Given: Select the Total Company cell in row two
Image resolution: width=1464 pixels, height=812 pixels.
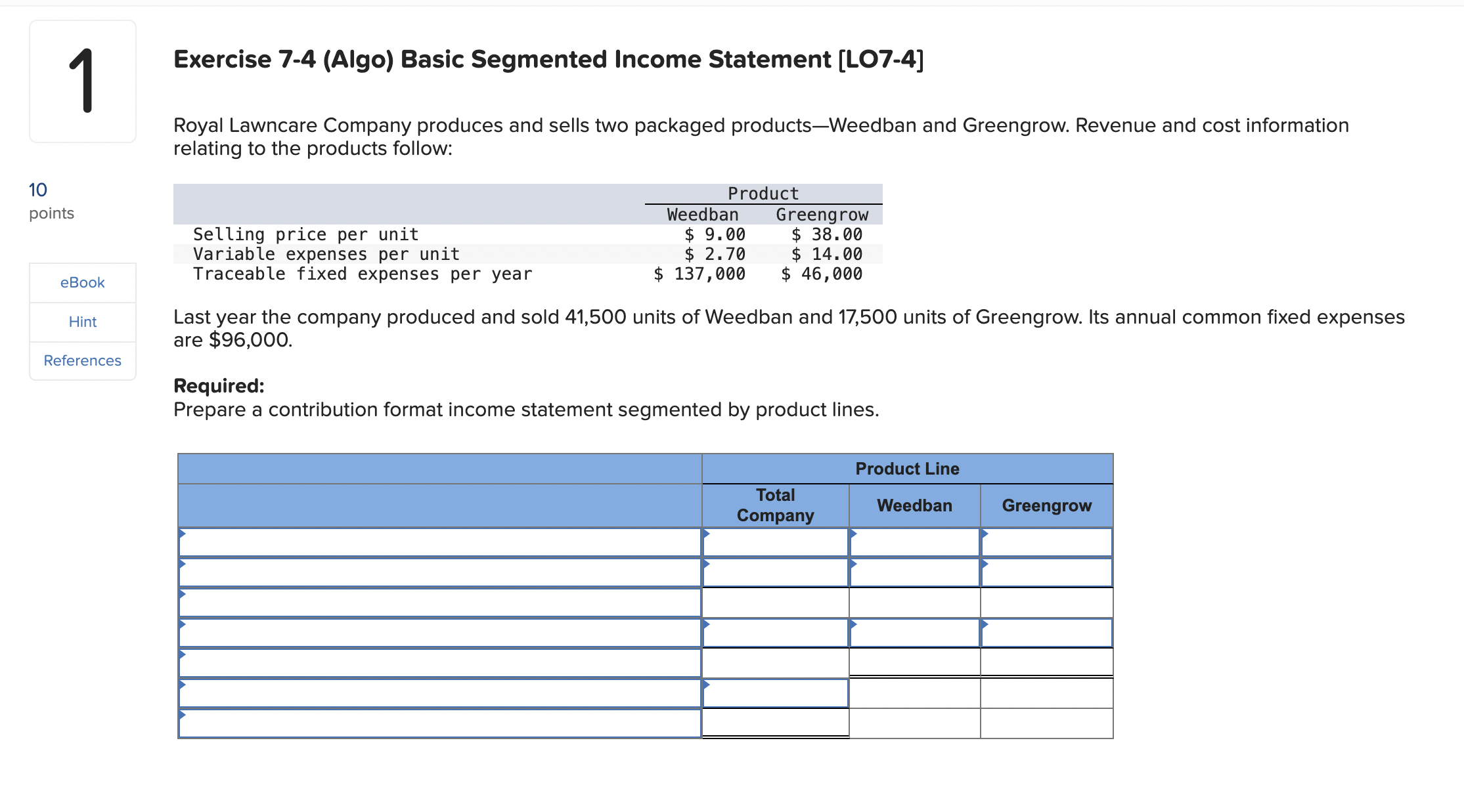Looking at the screenshot, I should [775, 572].
